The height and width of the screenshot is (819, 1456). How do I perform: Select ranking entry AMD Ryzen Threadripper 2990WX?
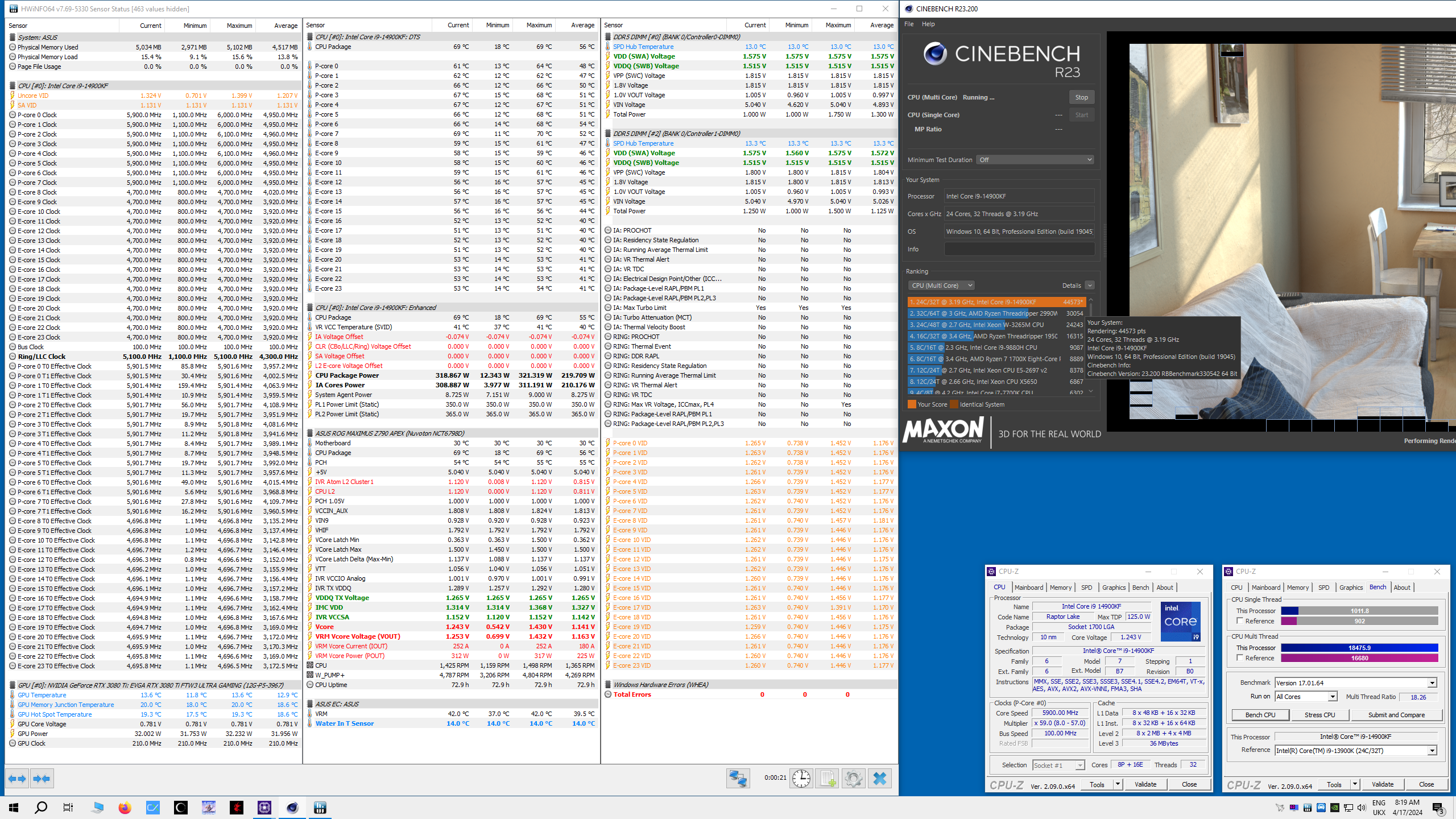[x=996, y=313]
